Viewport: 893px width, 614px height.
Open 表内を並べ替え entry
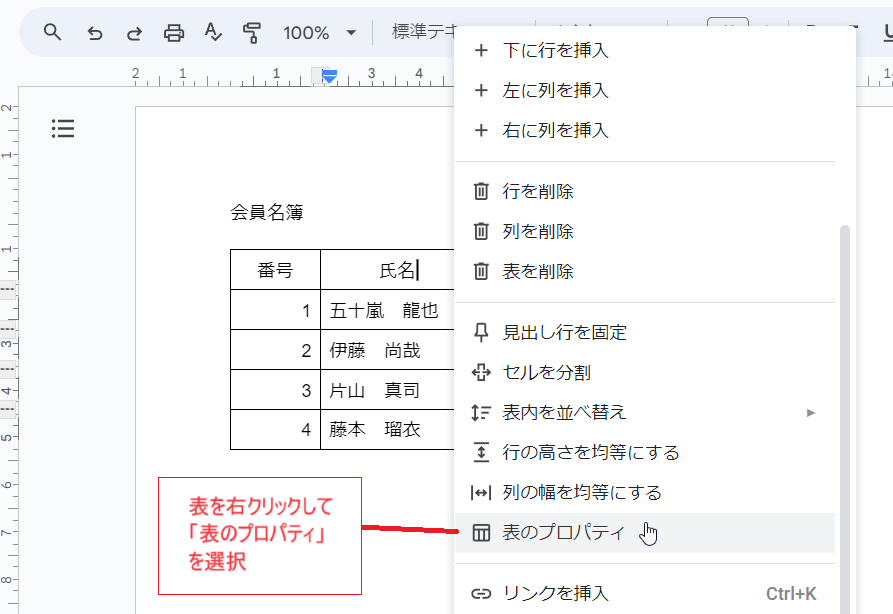pyautogui.click(x=645, y=412)
